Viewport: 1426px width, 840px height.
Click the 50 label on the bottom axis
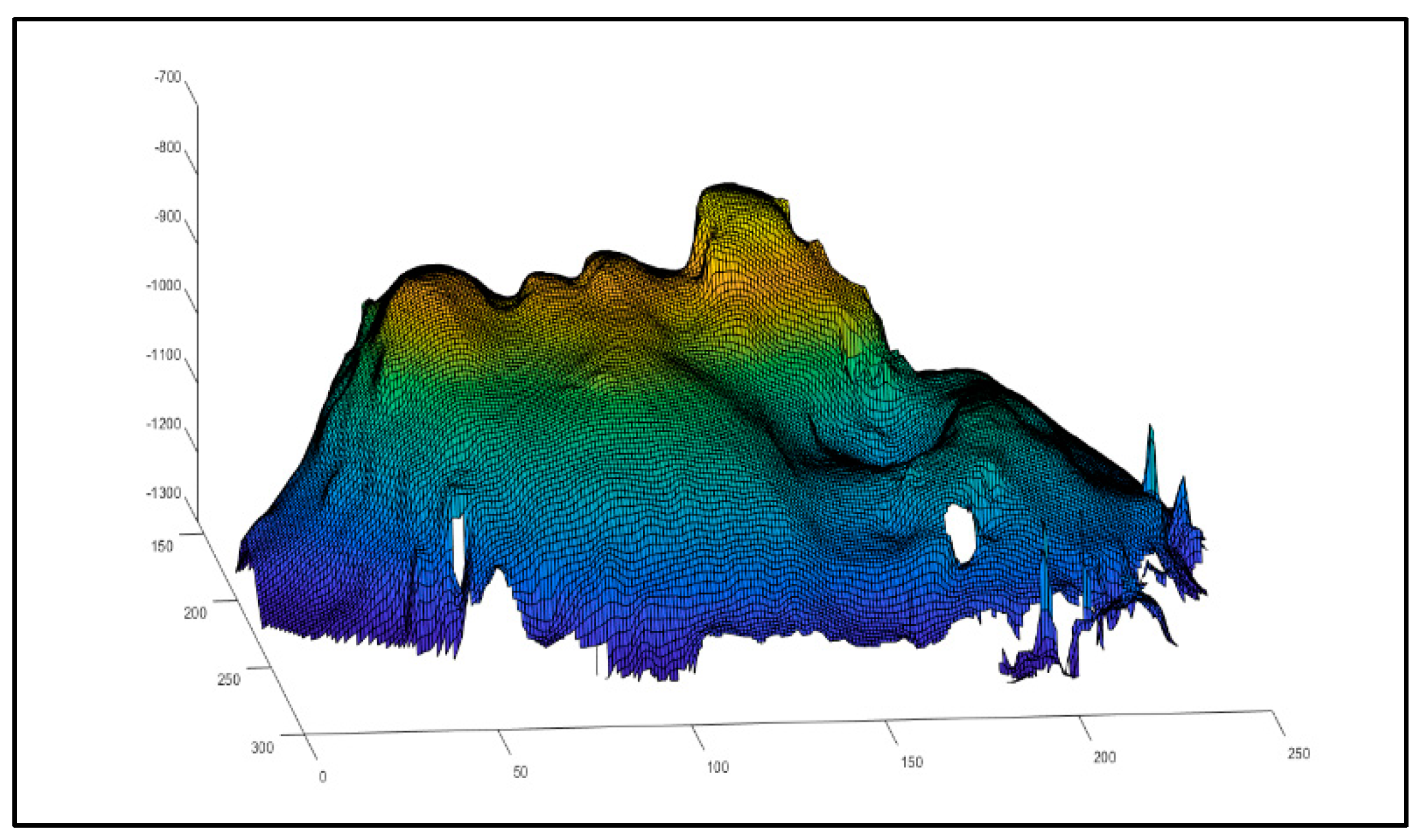(520, 772)
